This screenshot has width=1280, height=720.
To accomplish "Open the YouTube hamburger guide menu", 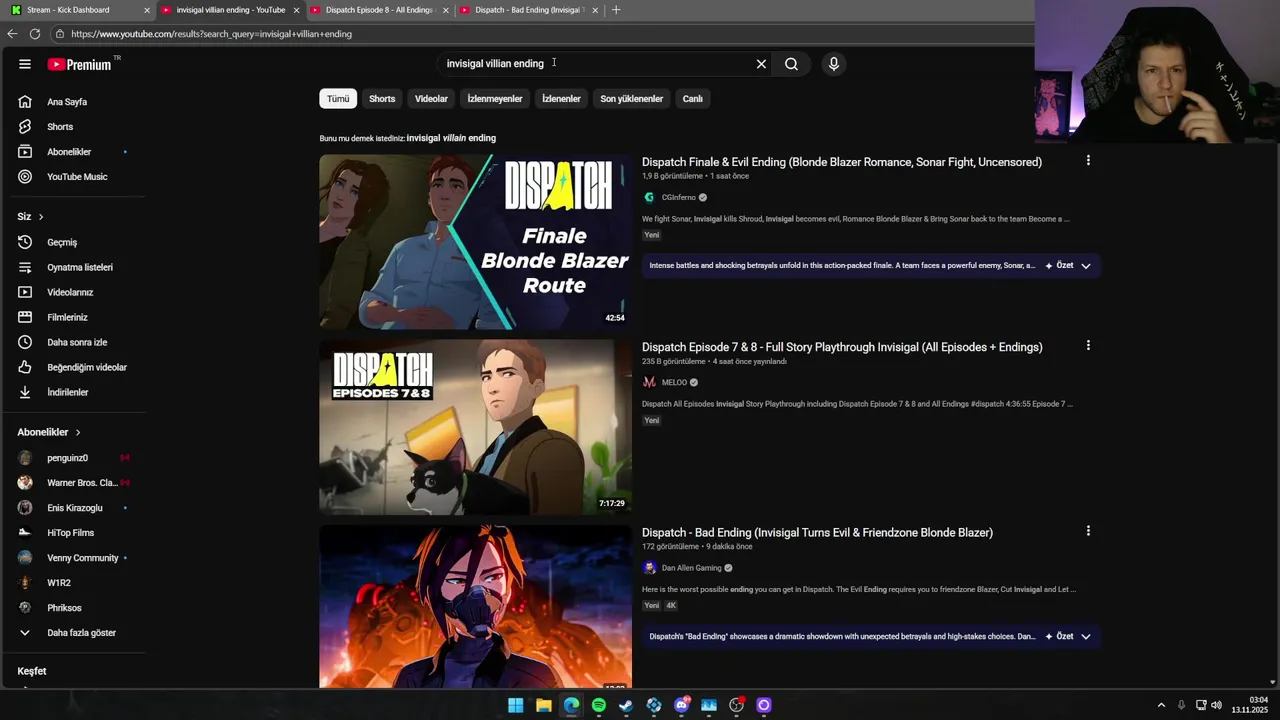I will (25, 64).
